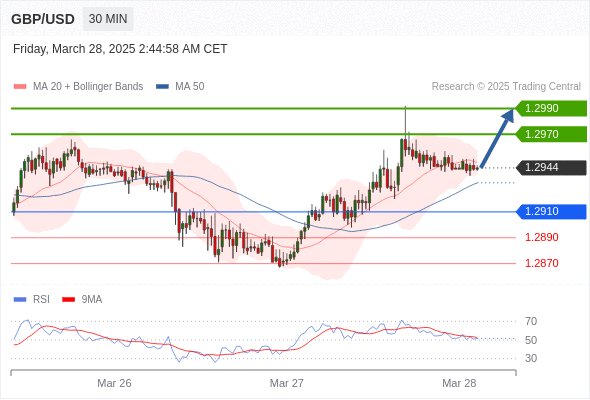Screen dimensions: 590x400
Task: Click the pink MA 20 legend swatch
Action: pyautogui.click(x=20, y=87)
